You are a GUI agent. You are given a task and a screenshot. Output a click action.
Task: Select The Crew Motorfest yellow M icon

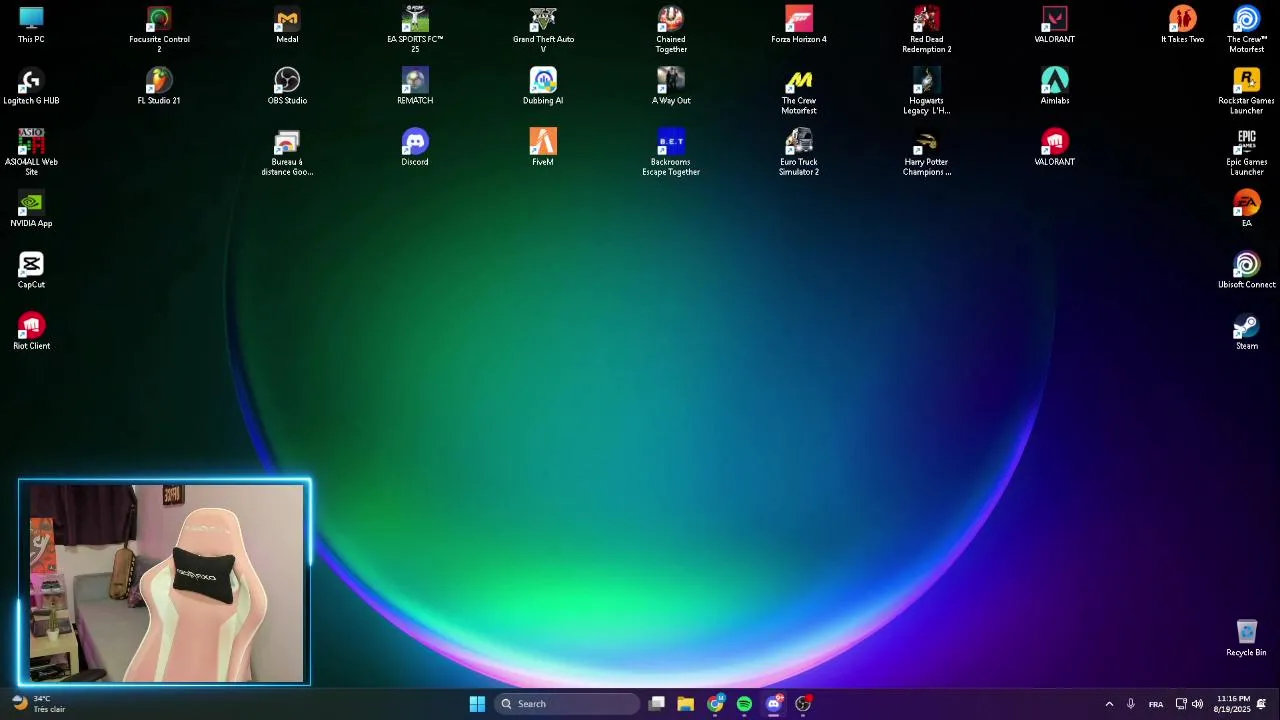(799, 91)
